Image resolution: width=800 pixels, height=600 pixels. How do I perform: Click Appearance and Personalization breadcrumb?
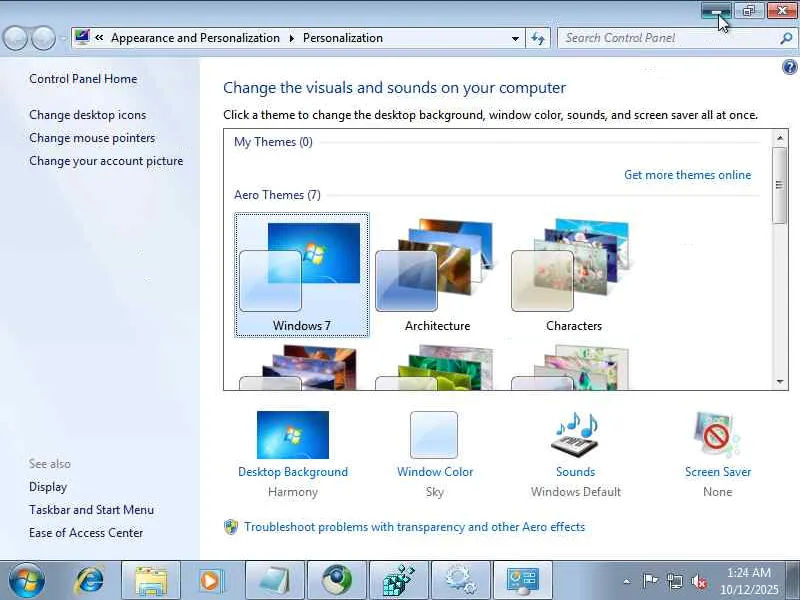tap(195, 38)
